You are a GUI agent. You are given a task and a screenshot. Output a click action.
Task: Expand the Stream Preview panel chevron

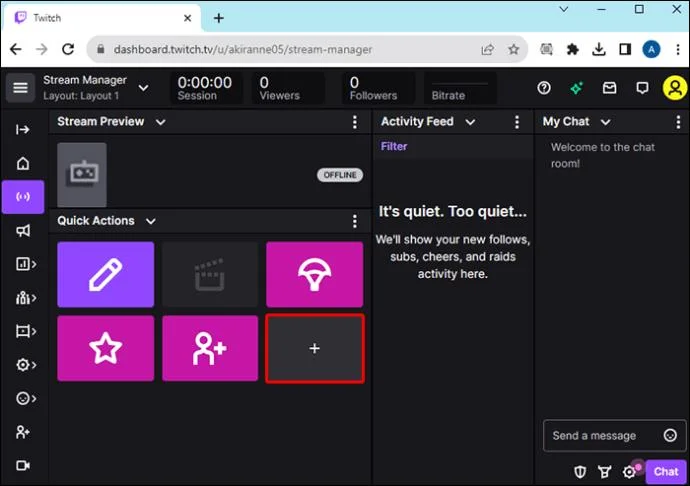point(161,122)
